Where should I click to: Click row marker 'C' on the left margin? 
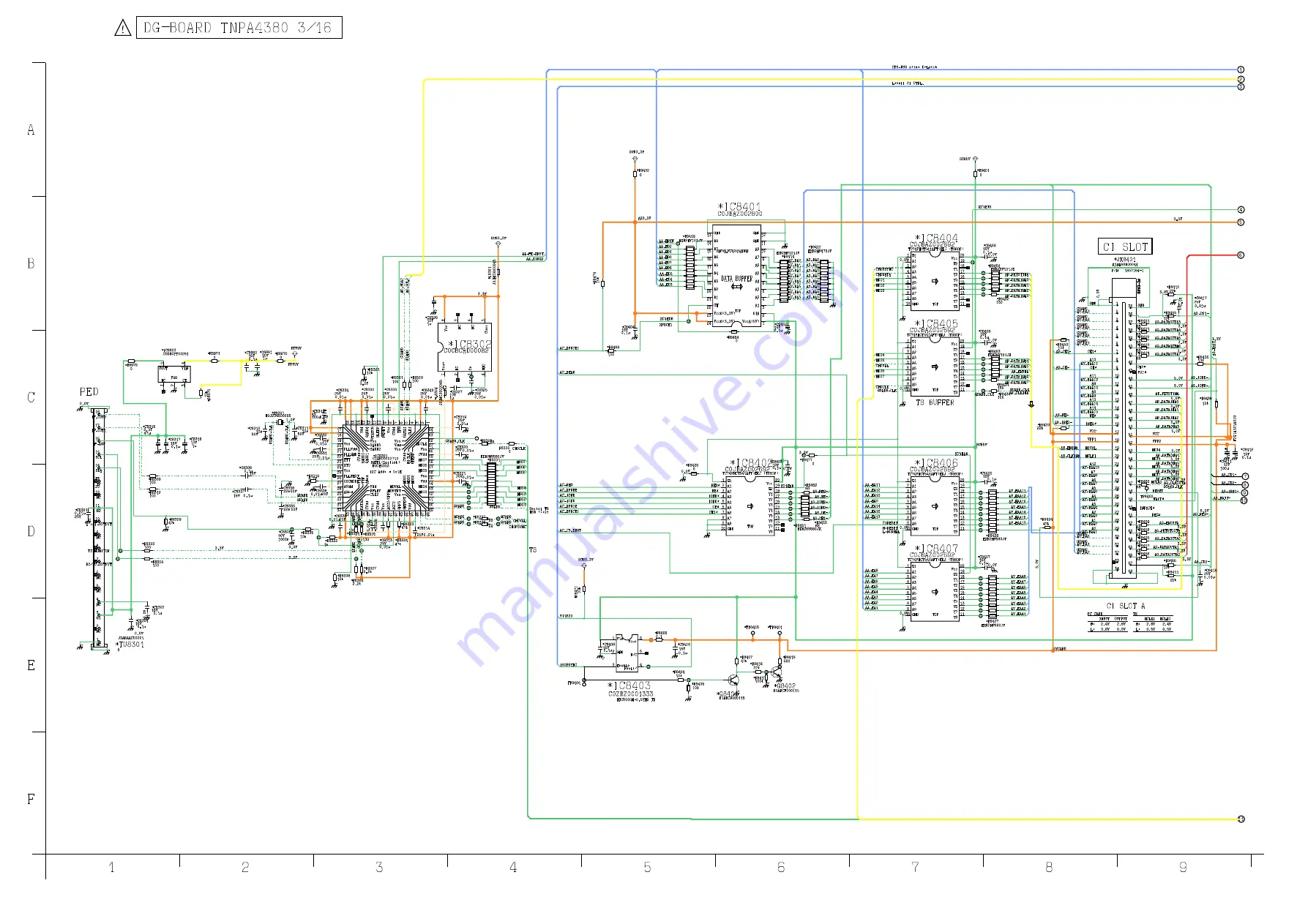31,397
